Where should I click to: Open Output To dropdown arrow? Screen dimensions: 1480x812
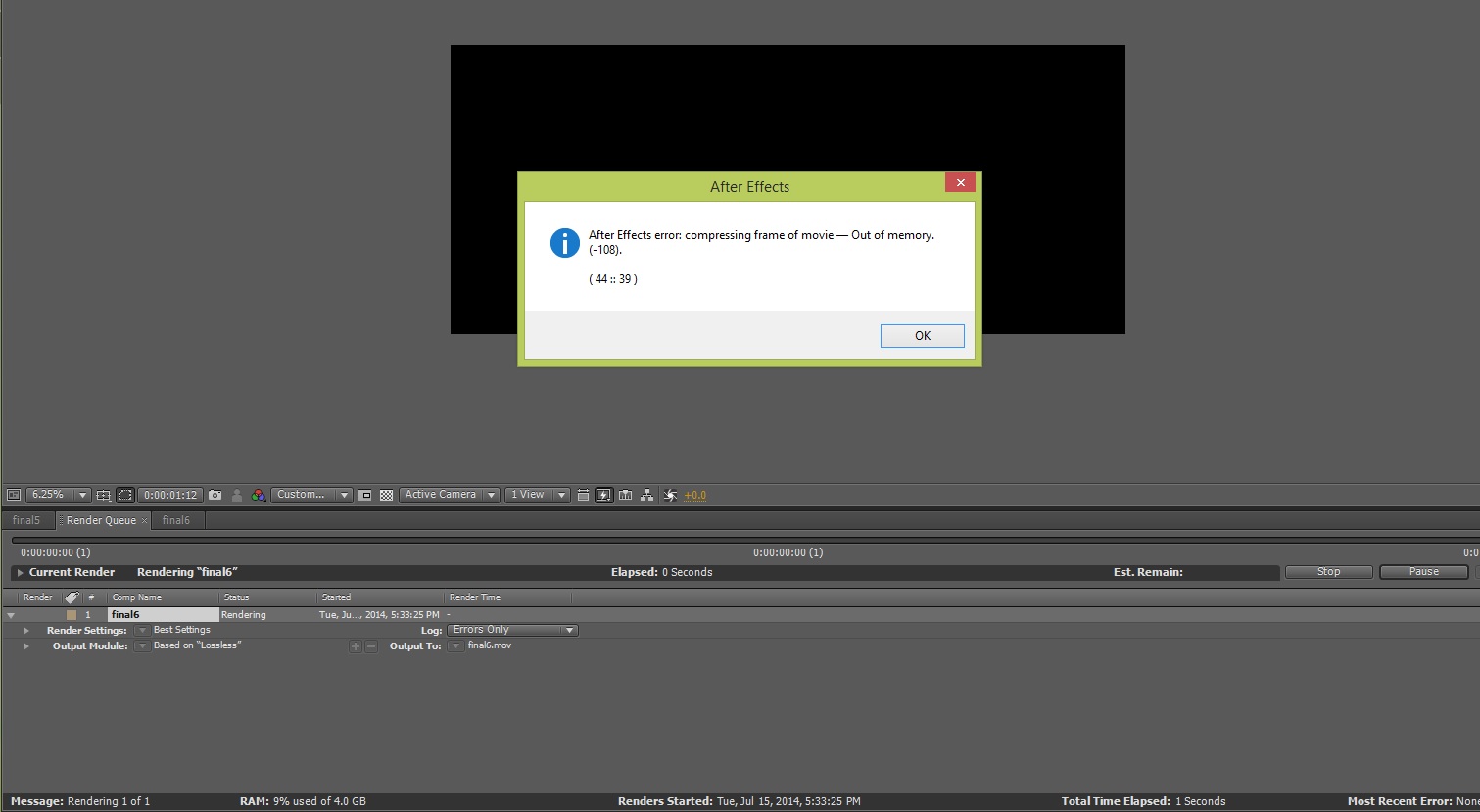tap(455, 646)
